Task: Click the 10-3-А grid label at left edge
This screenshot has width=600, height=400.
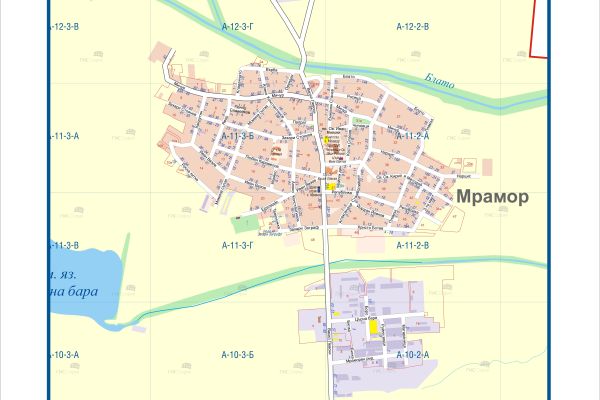Action: tap(64, 355)
